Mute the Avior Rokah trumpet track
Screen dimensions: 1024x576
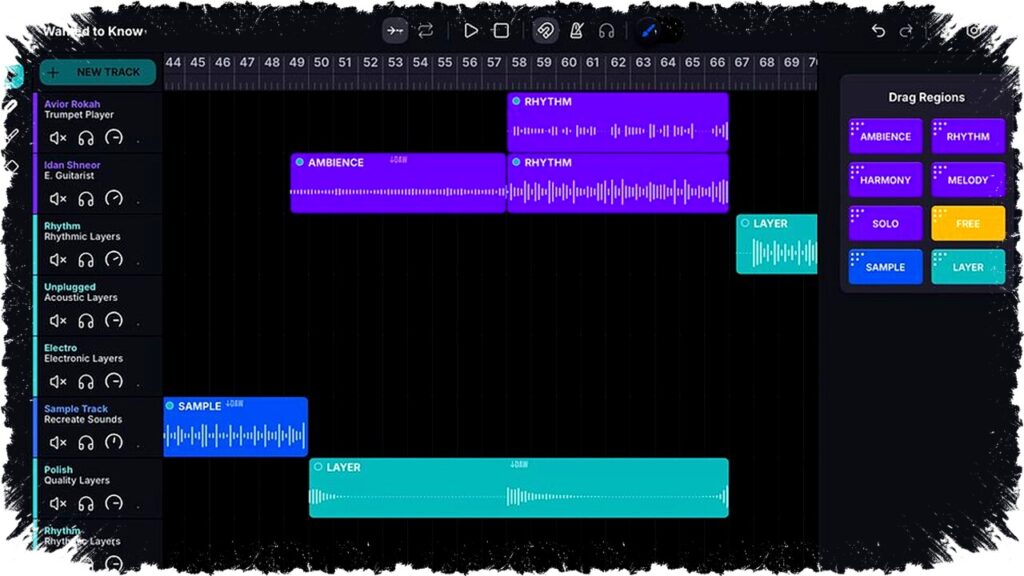pyautogui.click(x=57, y=138)
